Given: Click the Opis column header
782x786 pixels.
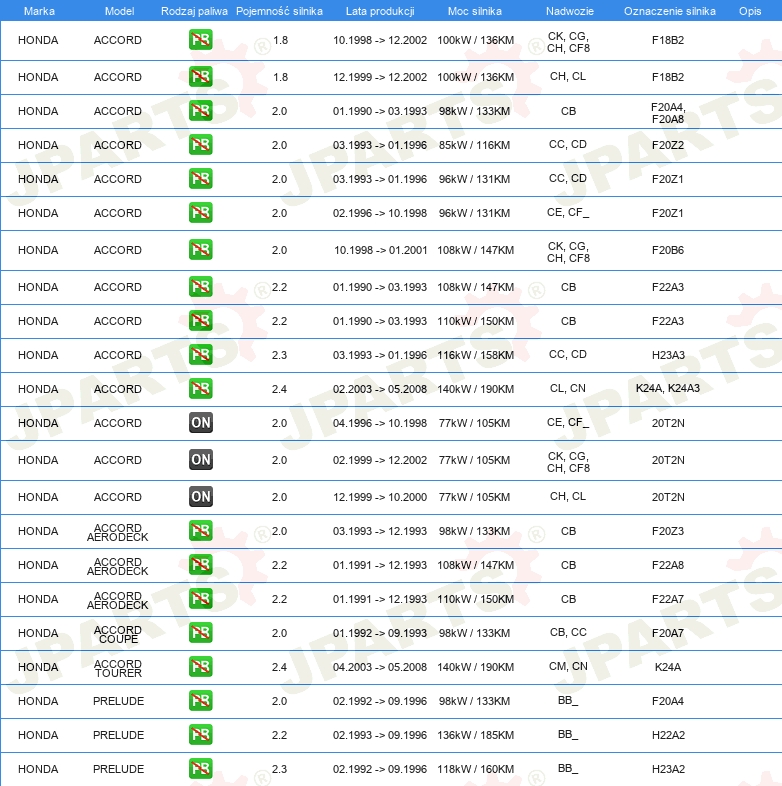Looking at the screenshot, I should pos(750,11).
